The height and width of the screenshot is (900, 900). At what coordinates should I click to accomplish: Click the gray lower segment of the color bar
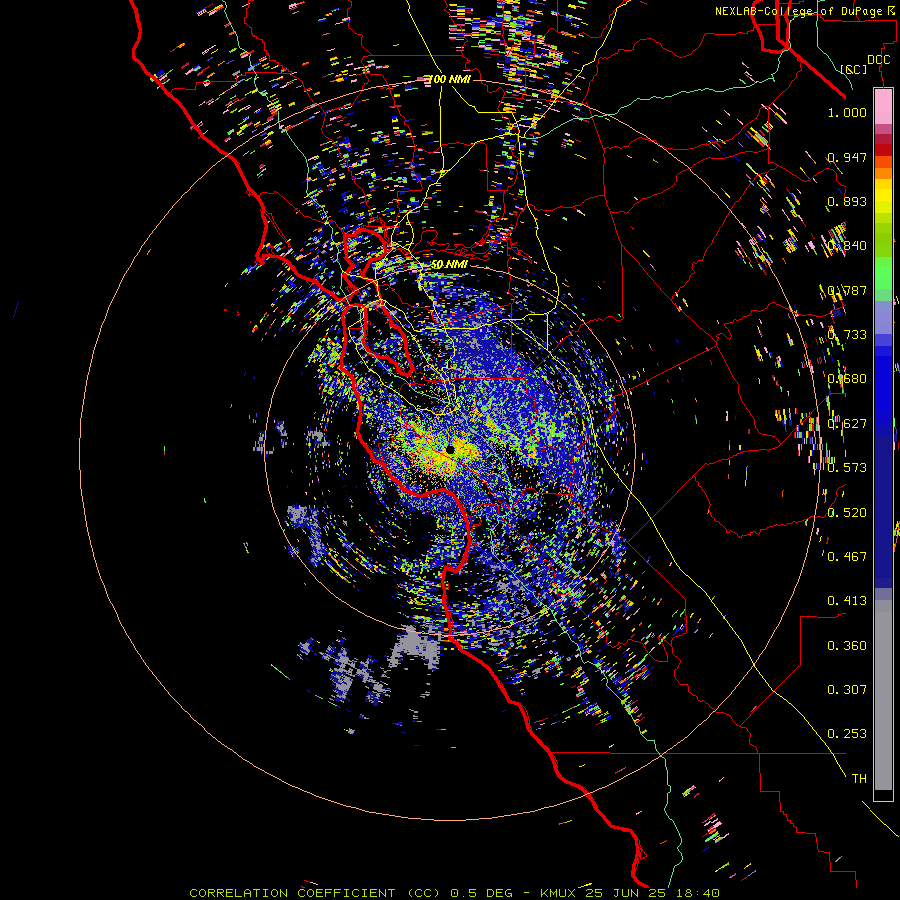[883, 695]
